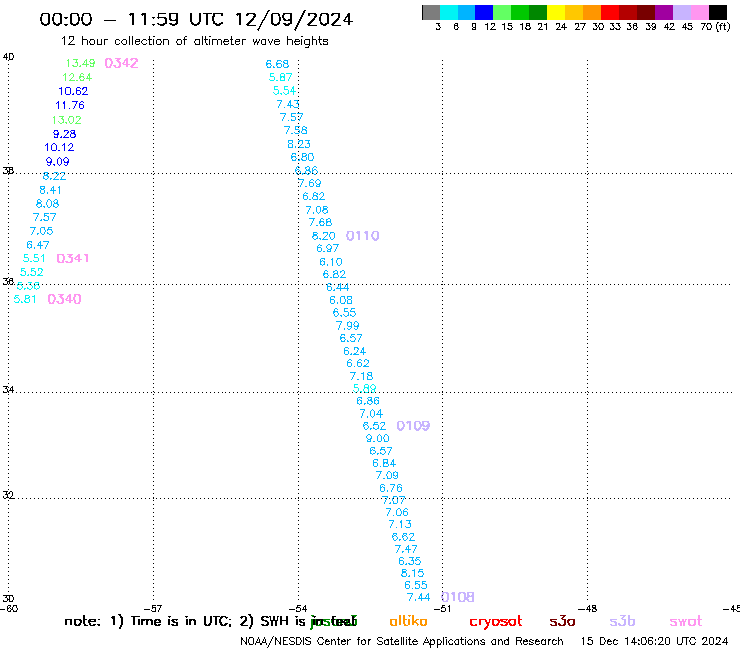Click the 7.04 wave height value
This screenshot has height=650, width=740.
[371, 414]
